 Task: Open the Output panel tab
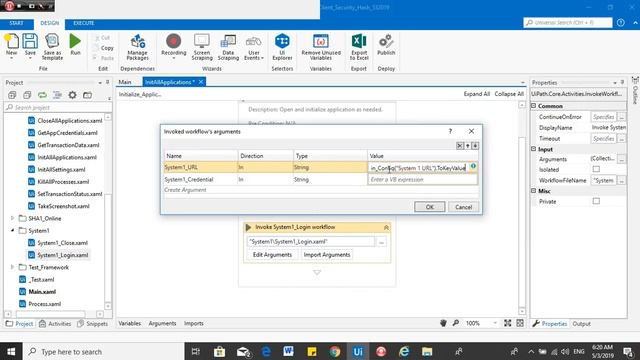582,324
